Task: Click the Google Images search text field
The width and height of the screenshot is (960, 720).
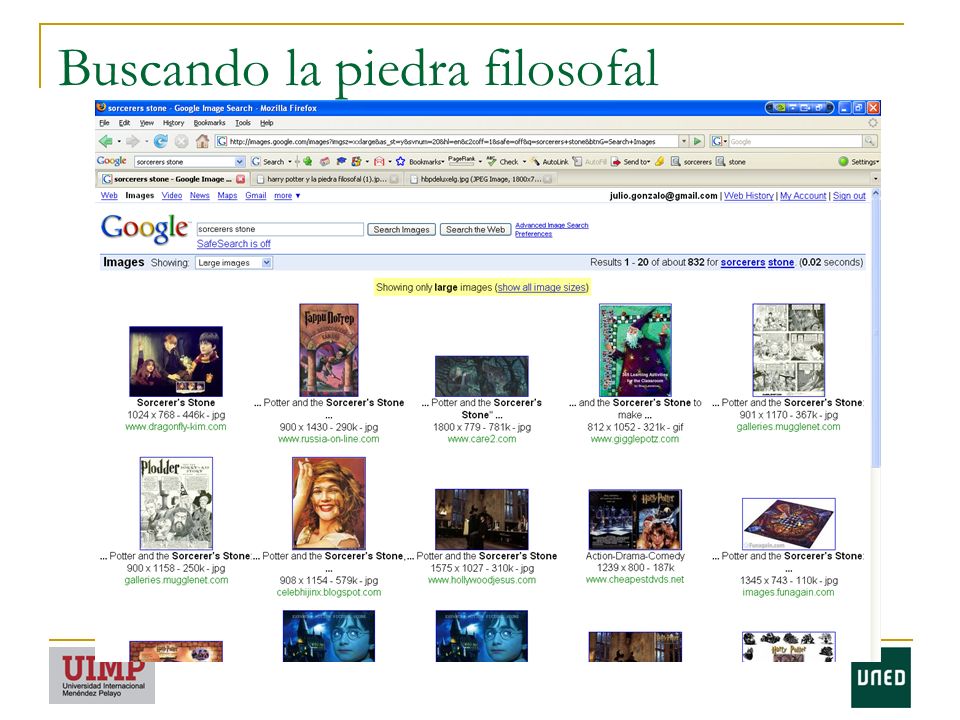Action: click(280, 229)
